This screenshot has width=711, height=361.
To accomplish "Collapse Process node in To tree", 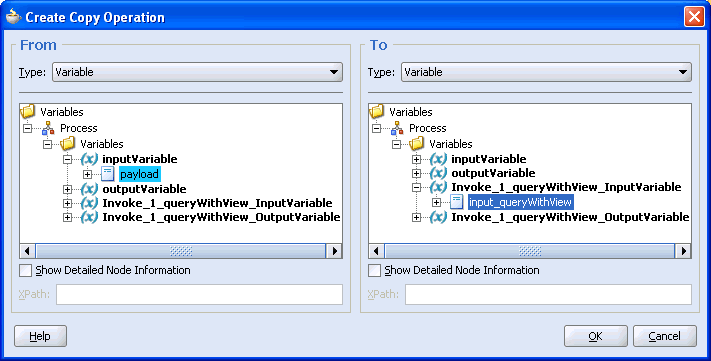I will point(377,128).
